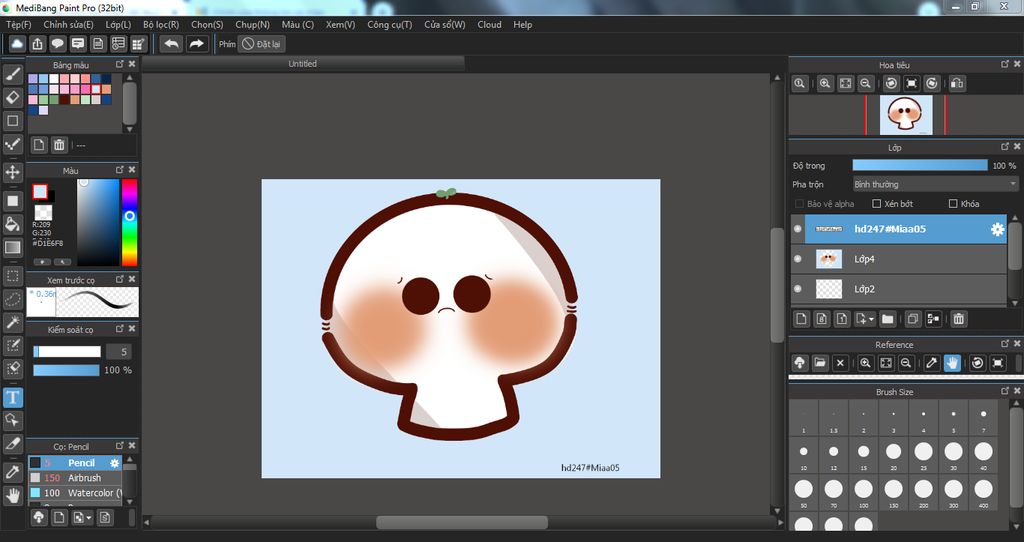
Task: Select the Select Pen tool
Action: click(12, 345)
